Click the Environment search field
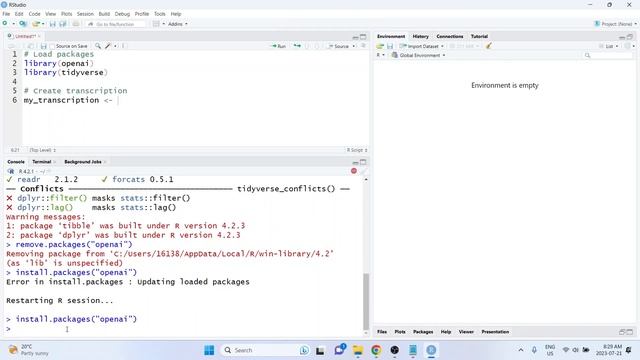This screenshot has height=360, width=640. coord(607,55)
